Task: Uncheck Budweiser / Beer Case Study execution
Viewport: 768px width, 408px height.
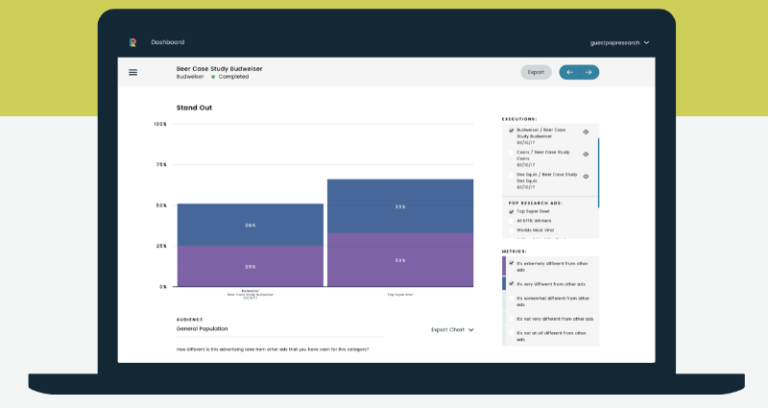Action: coord(511,131)
